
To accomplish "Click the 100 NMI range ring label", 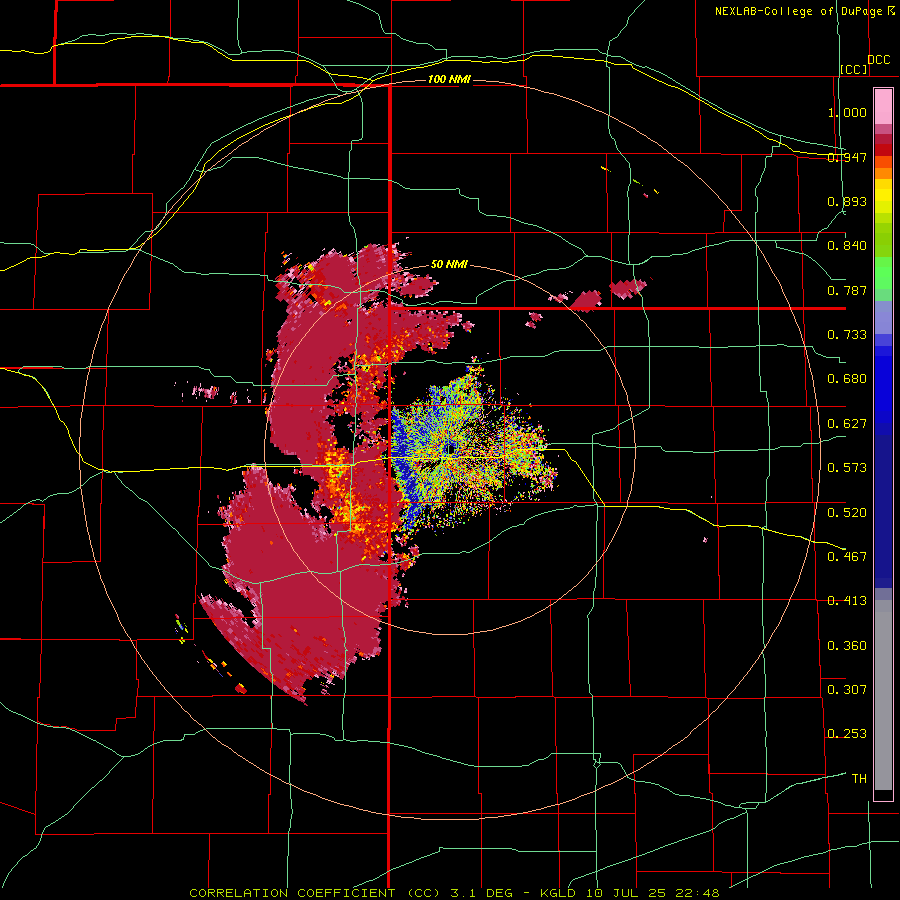I will (x=449, y=79).
